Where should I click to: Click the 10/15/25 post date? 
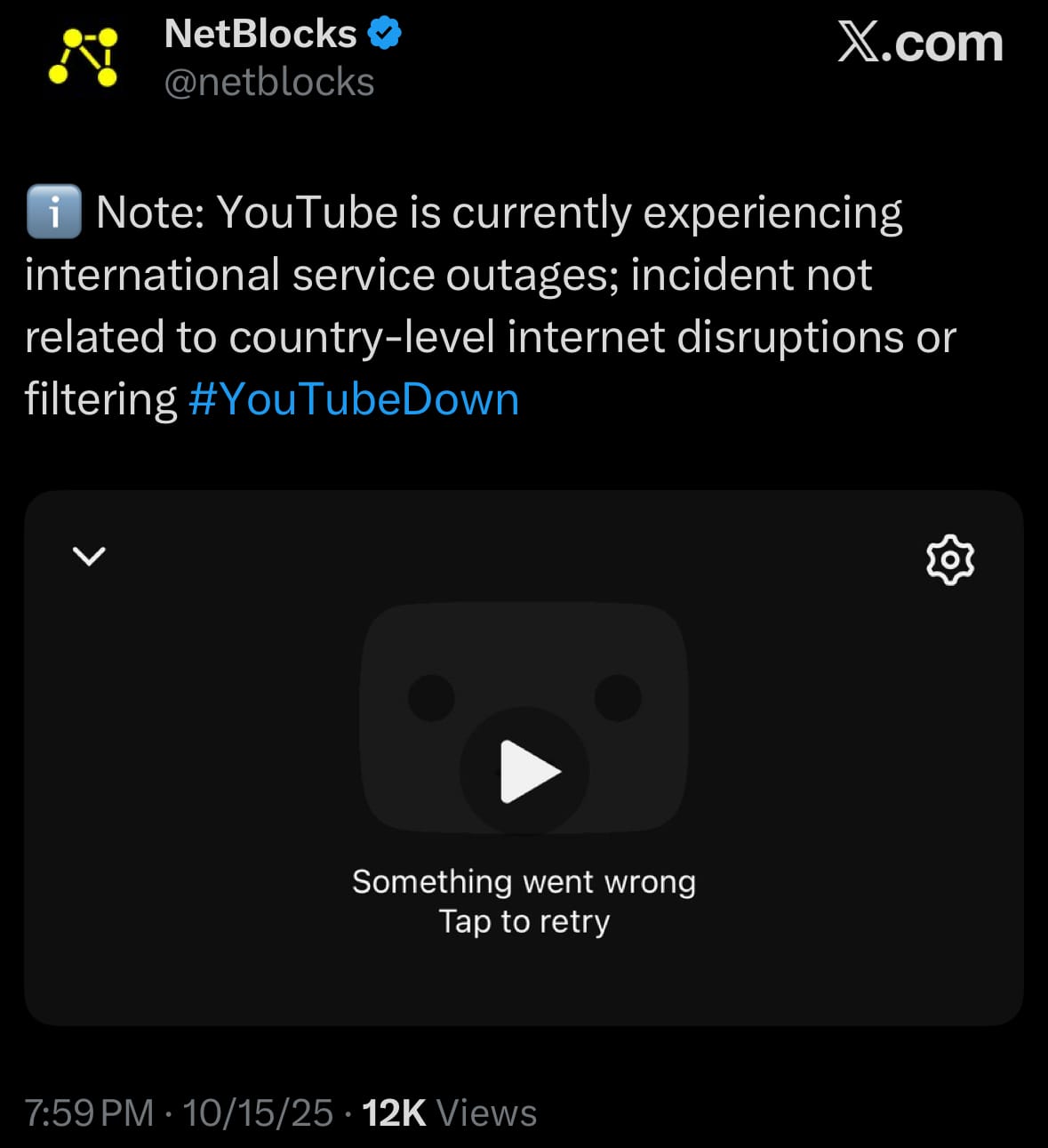coord(258,1113)
